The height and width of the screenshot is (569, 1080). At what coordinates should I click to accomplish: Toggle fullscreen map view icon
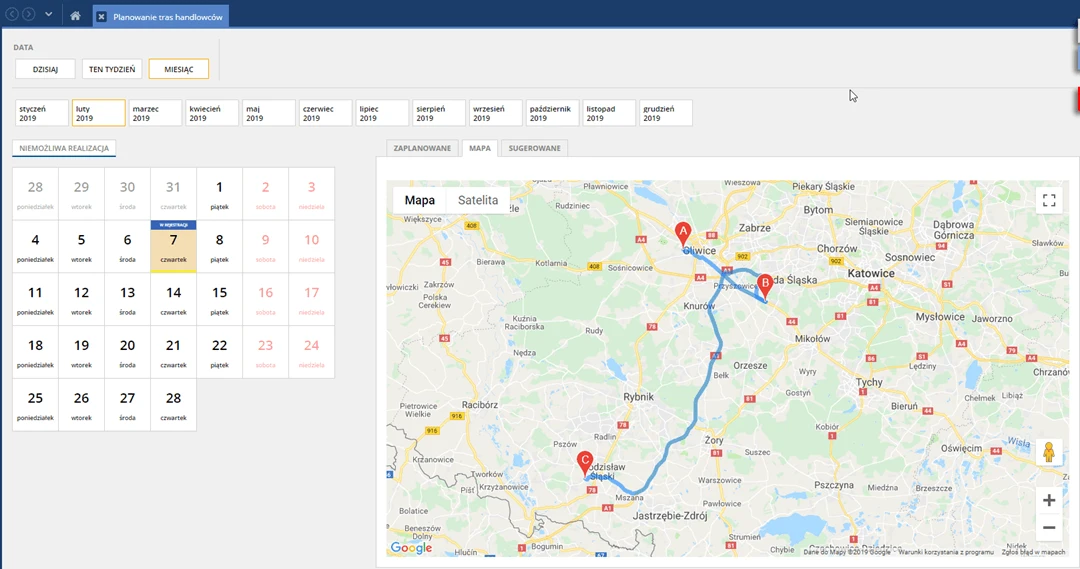(1049, 200)
